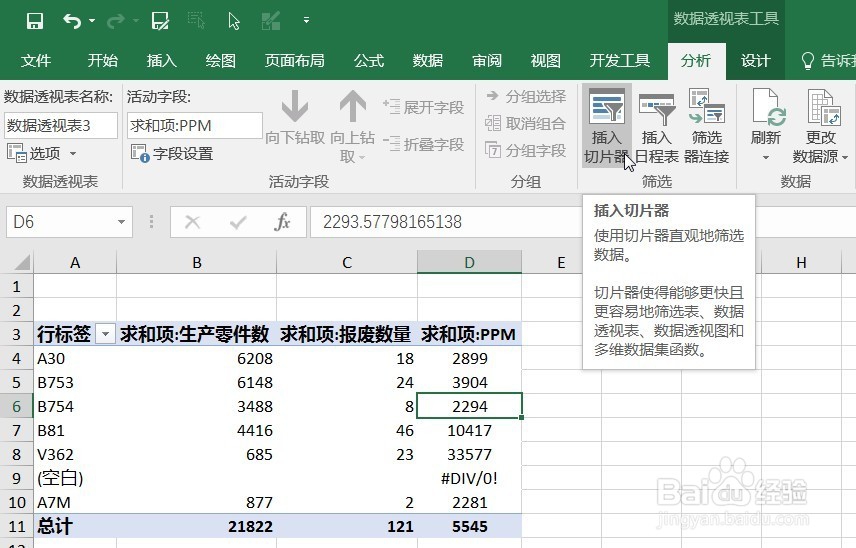Screen dimensions: 856x548
Task: Click 分组字段 group field
Action: coord(526,150)
